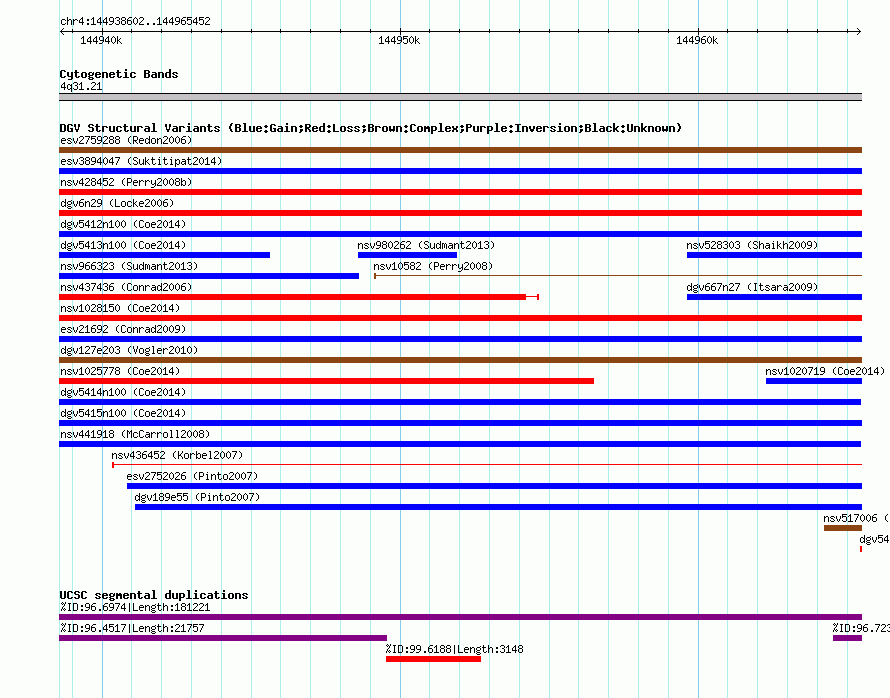Click variant nsv966323 (Sudmant2013) label
890x698 pixels.
(x=129, y=266)
